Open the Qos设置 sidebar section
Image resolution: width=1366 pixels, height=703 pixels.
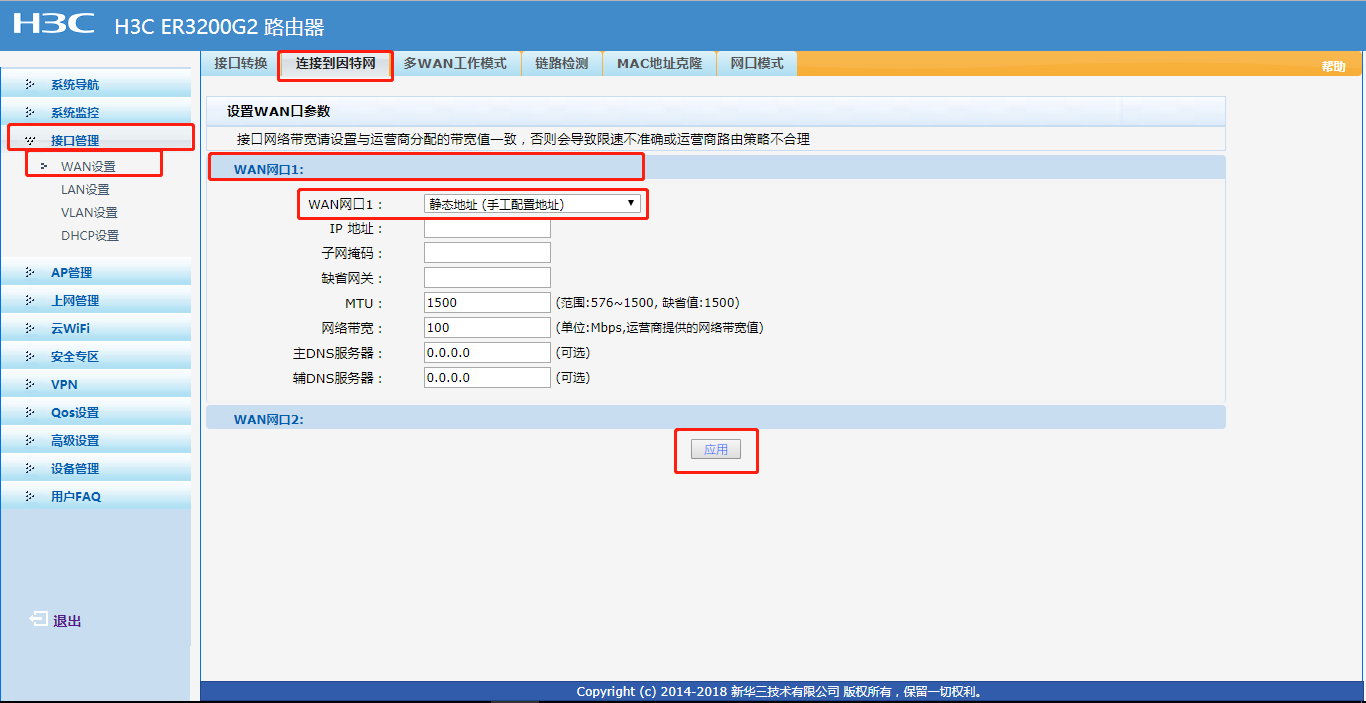pos(74,411)
